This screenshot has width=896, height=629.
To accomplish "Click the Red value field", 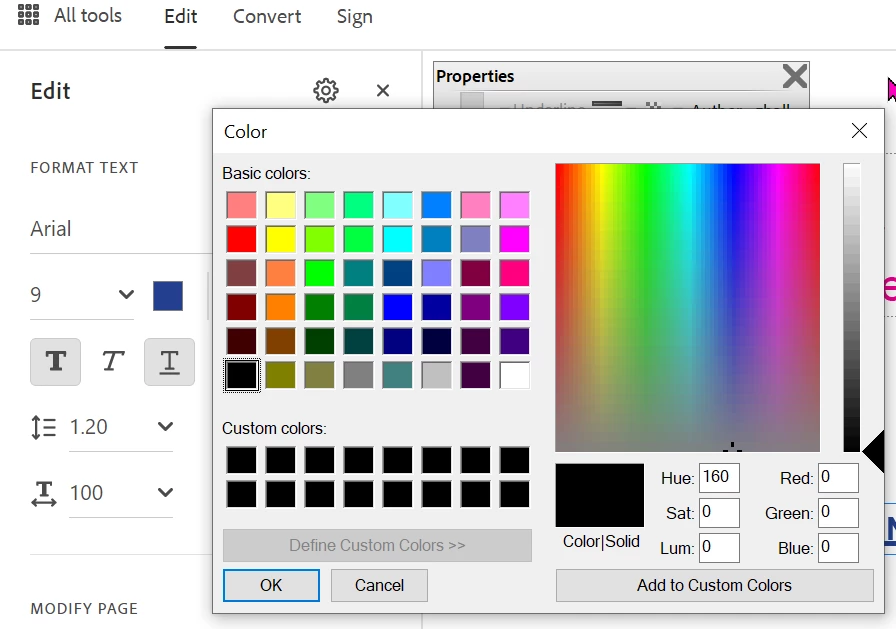I will [838, 478].
